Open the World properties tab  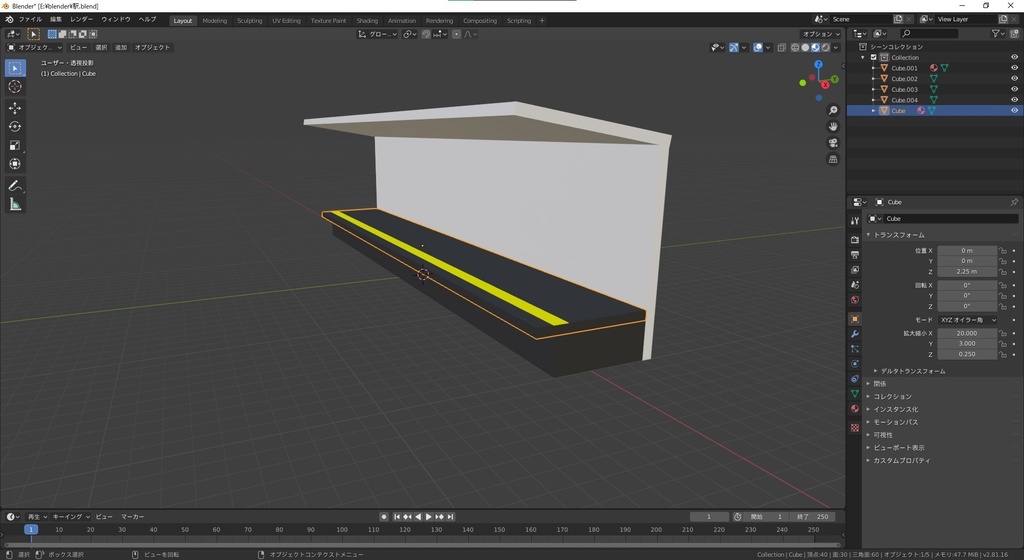[x=855, y=300]
